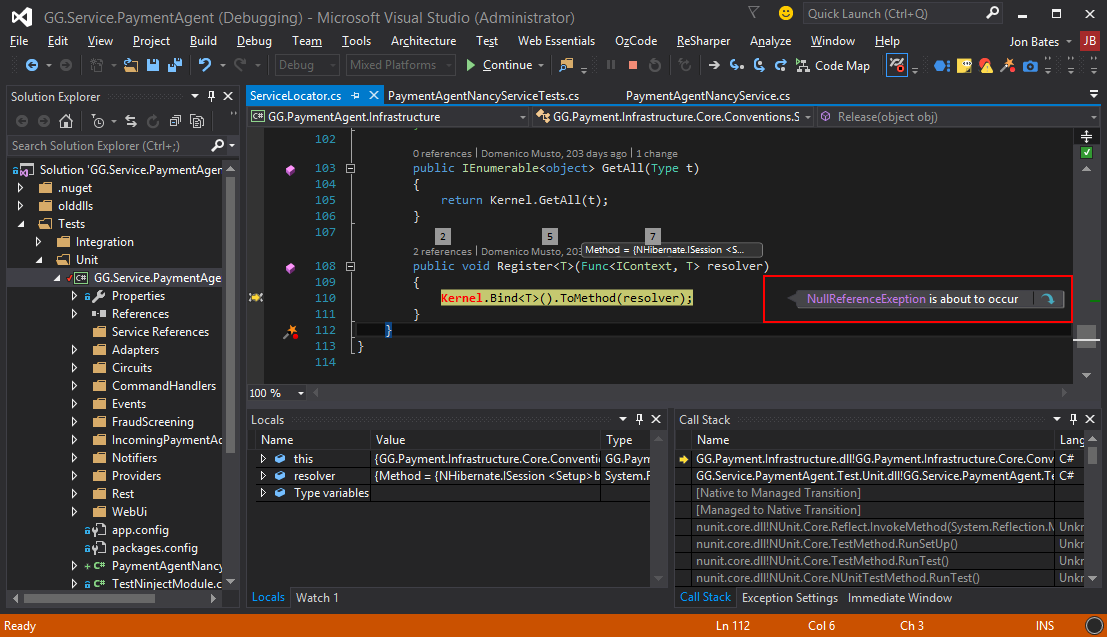Toggle auto-hide pin on Solution Explorer

212,95
